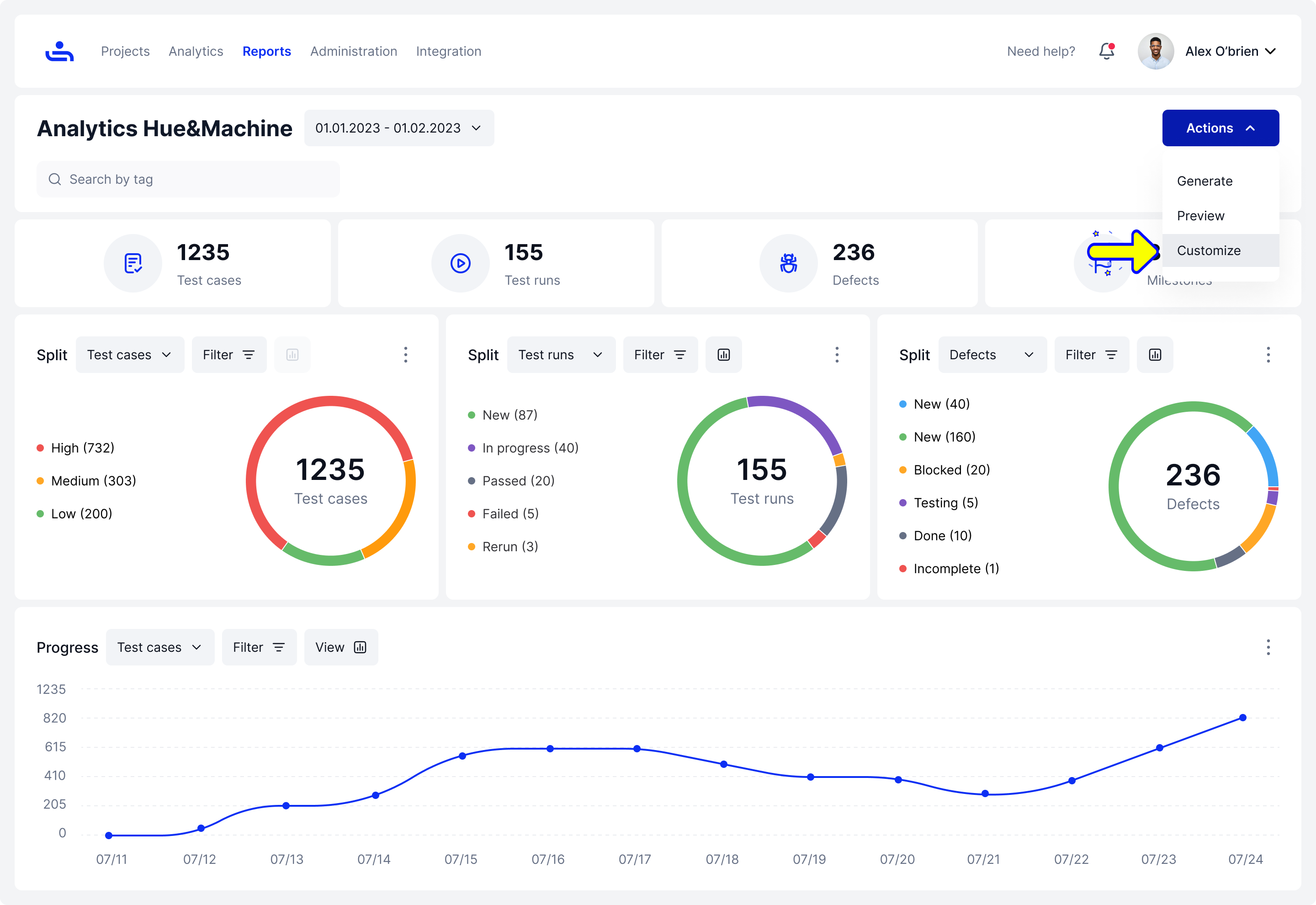This screenshot has height=905, width=1316.
Task: Click the Test cases document icon
Action: pyautogui.click(x=133, y=263)
